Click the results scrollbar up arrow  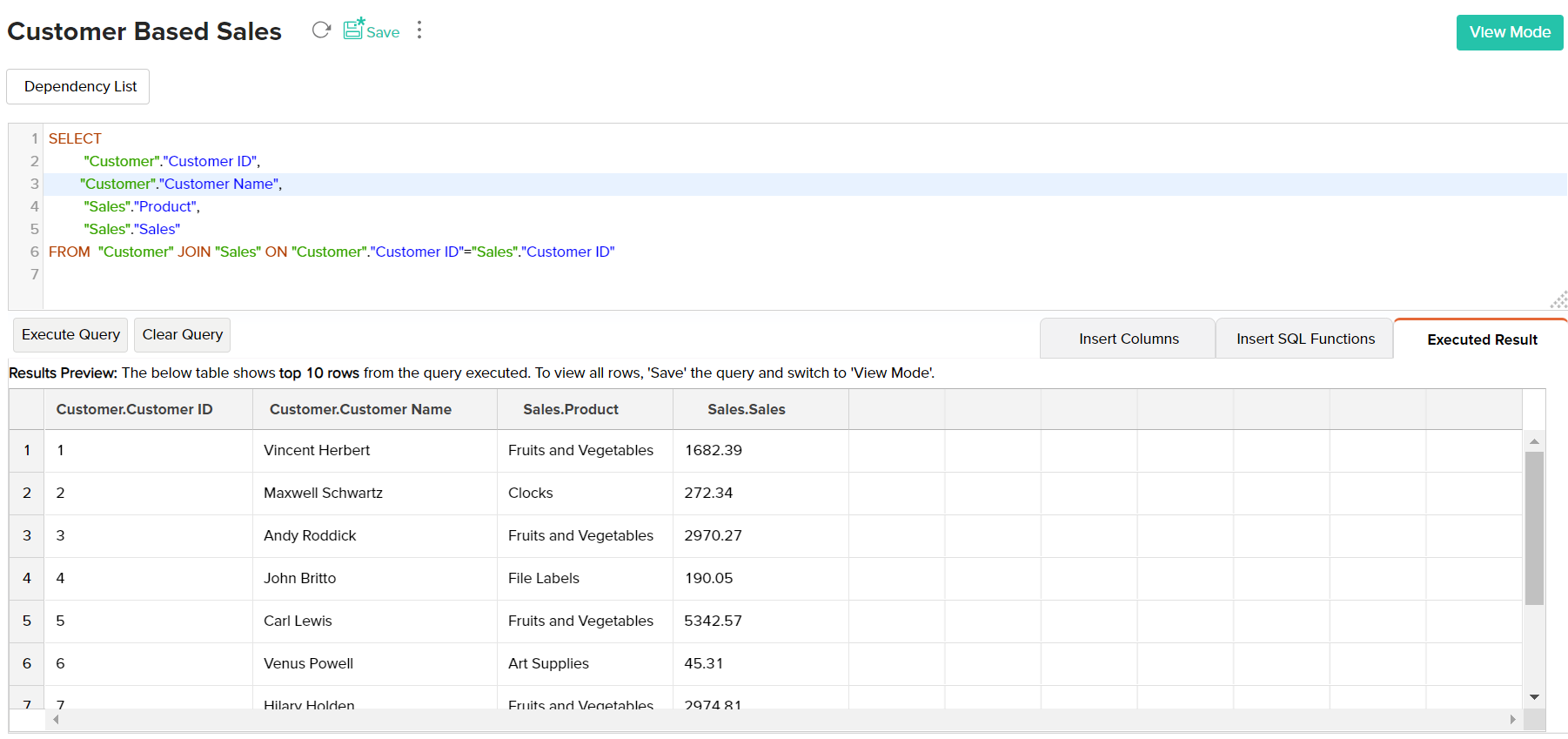pyautogui.click(x=1534, y=441)
